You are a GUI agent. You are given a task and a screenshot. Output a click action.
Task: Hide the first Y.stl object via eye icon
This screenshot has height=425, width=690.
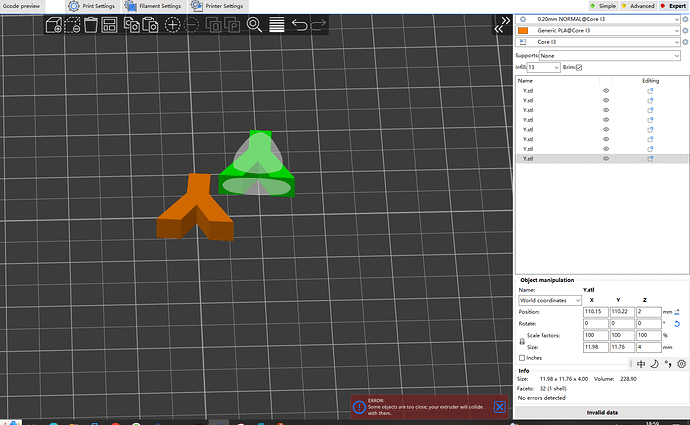pos(605,90)
